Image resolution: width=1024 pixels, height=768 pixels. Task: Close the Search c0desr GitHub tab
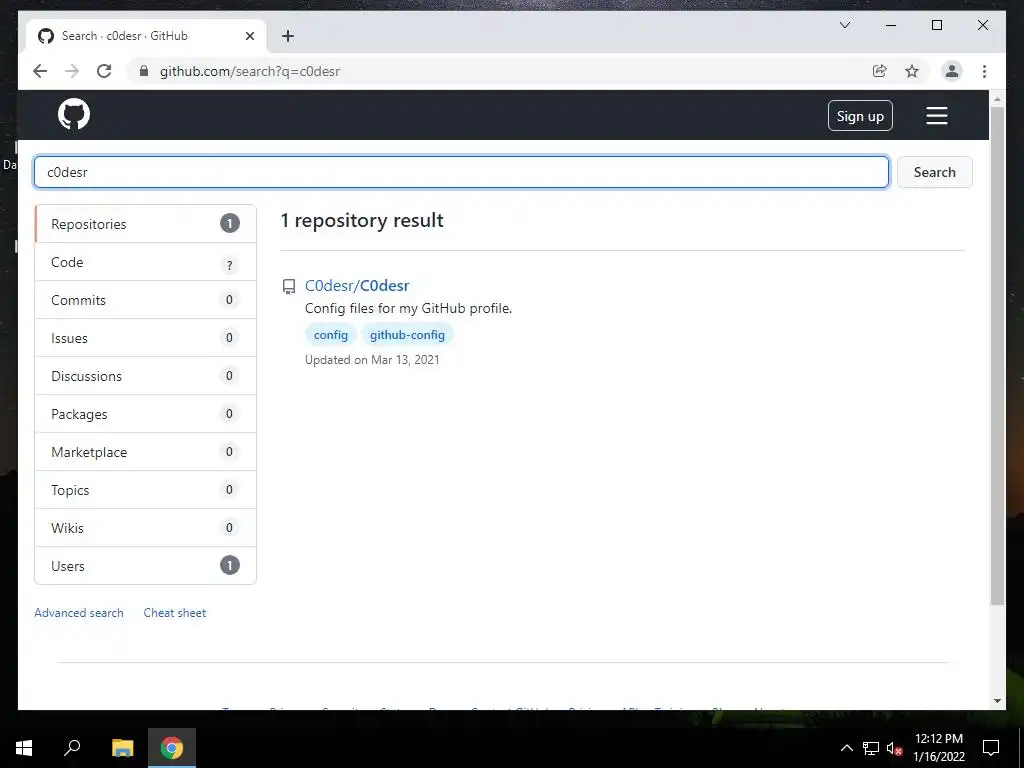pyautogui.click(x=249, y=36)
